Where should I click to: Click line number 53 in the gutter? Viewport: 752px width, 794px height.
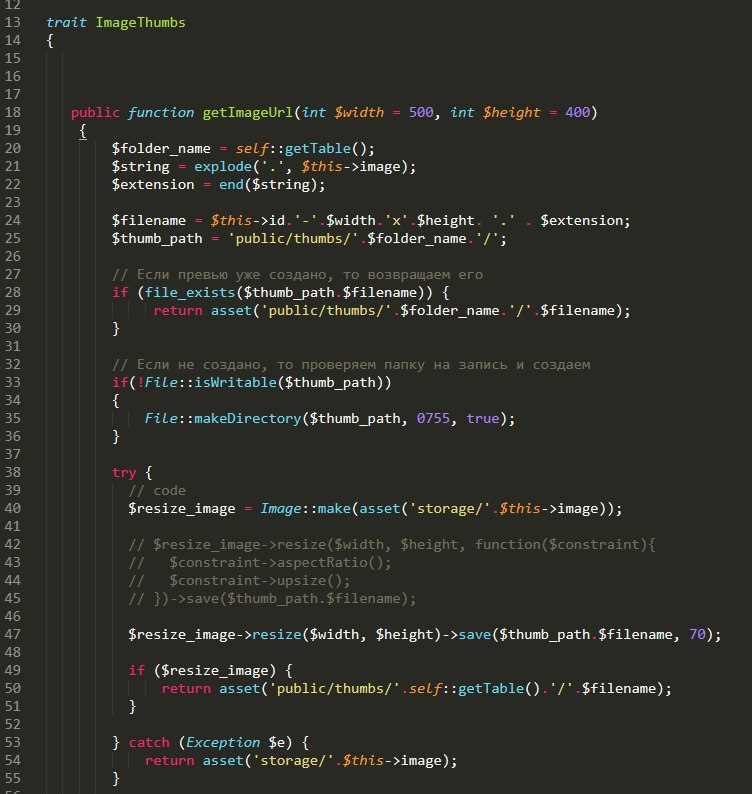(x=13, y=742)
